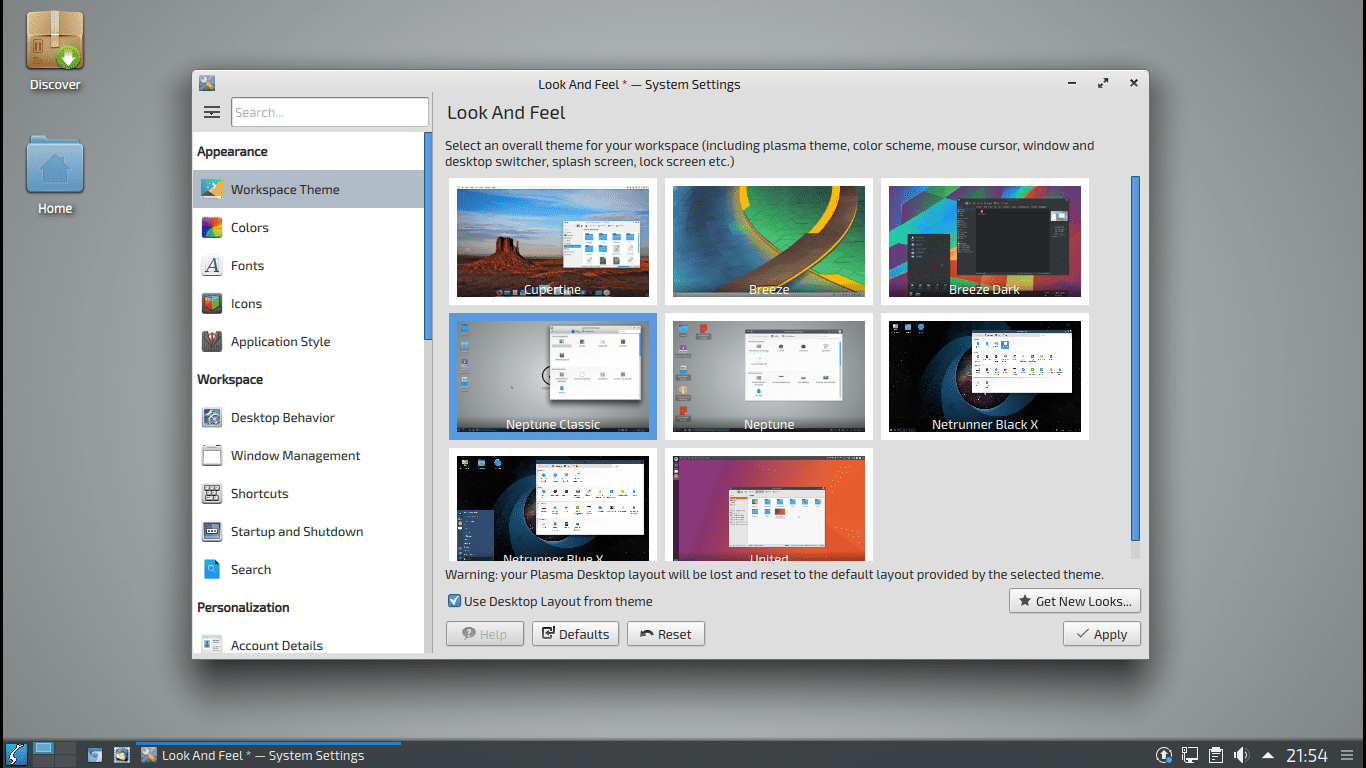This screenshot has height=768, width=1366.
Task: Open the Workspace Theme category icon
Action: (211, 189)
